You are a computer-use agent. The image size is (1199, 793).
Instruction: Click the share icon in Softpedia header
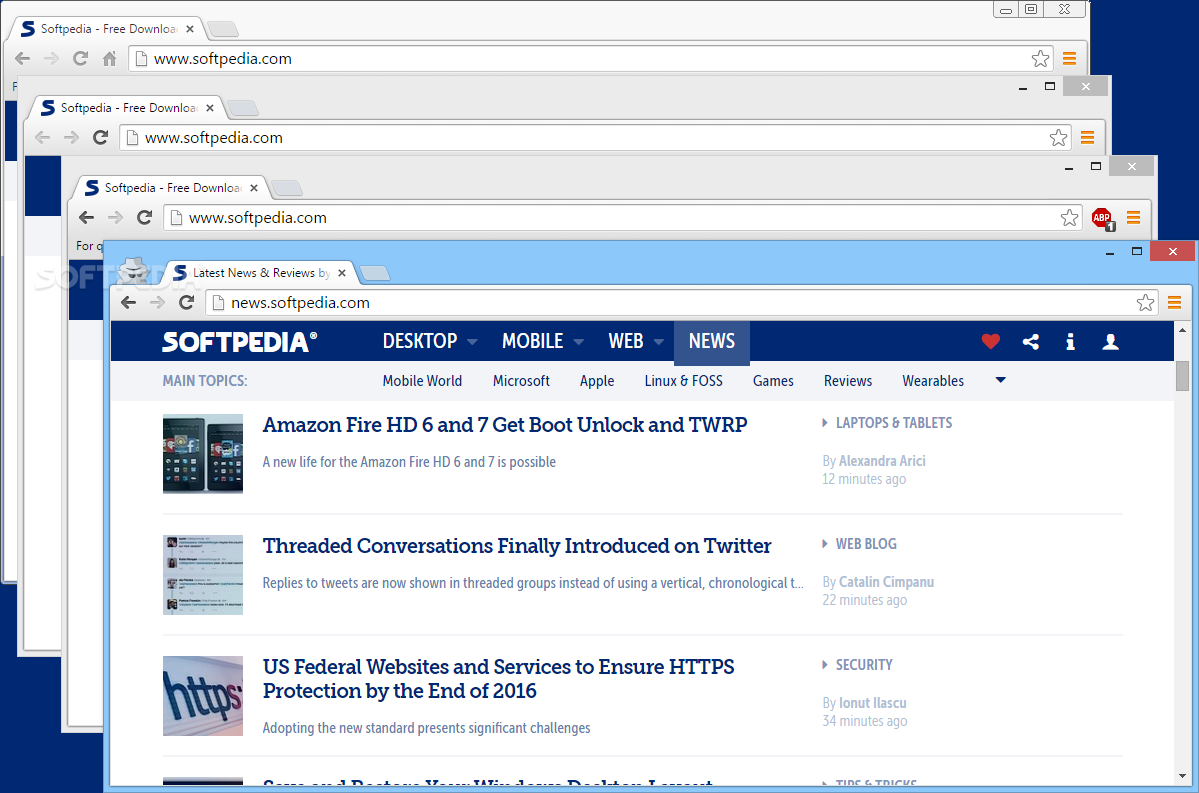pyautogui.click(x=1031, y=342)
